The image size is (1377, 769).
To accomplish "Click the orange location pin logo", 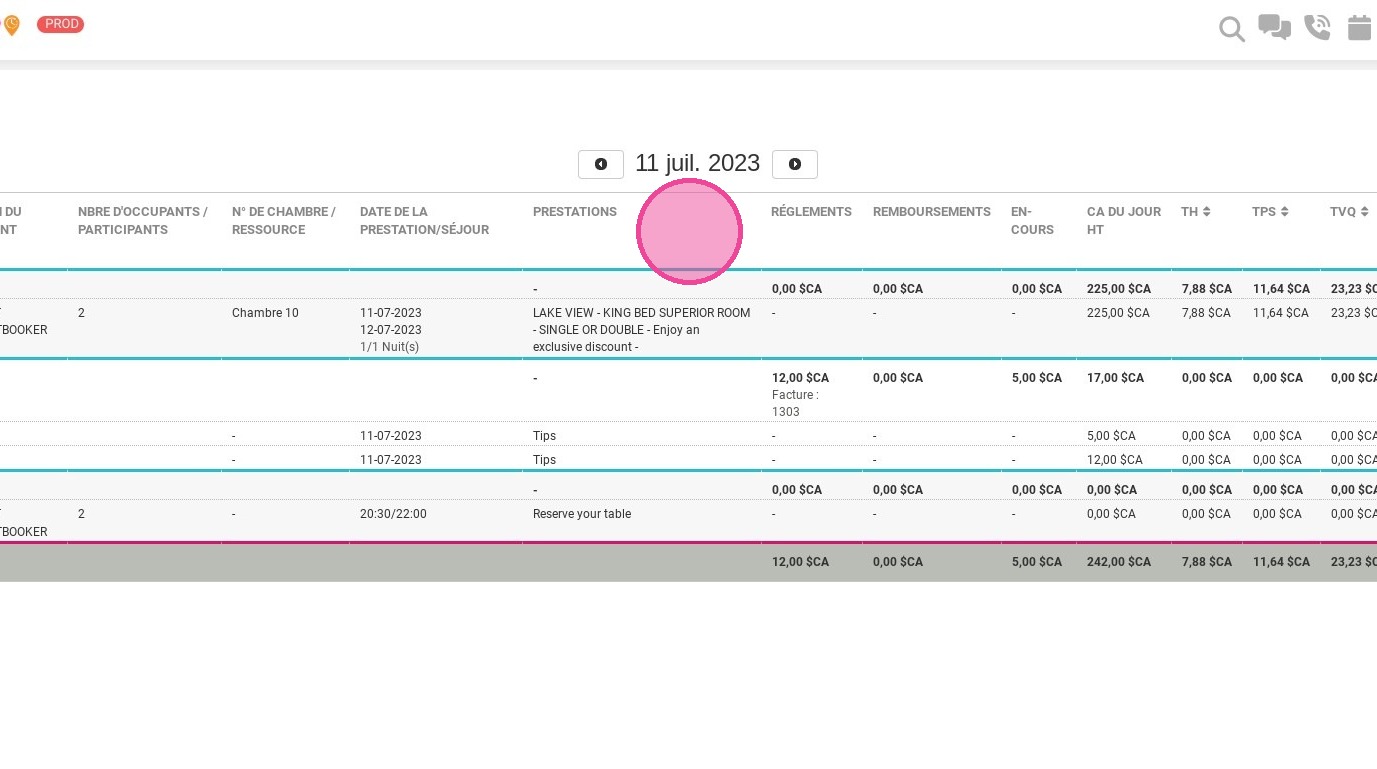I will point(11,25).
